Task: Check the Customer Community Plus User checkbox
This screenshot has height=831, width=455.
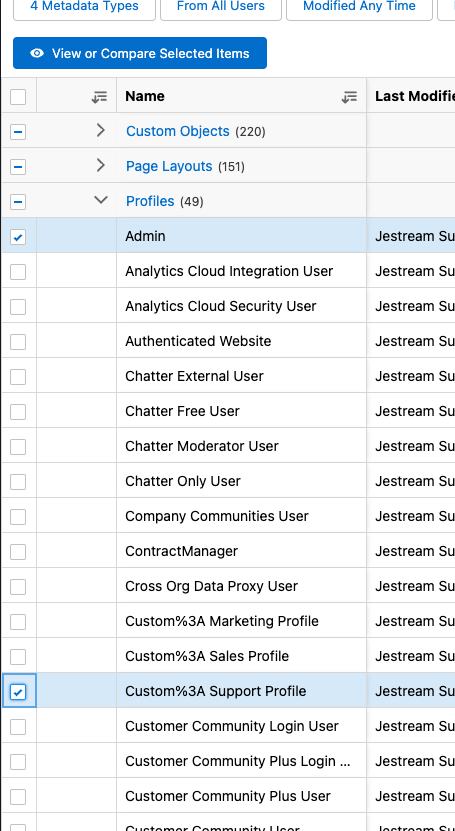Action: [18, 797]
